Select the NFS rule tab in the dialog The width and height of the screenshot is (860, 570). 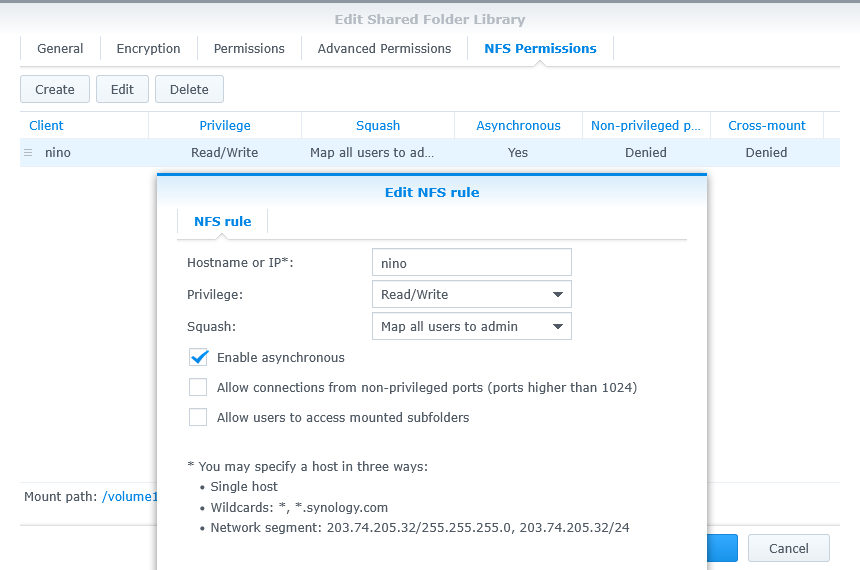click(x=223, y=222)
